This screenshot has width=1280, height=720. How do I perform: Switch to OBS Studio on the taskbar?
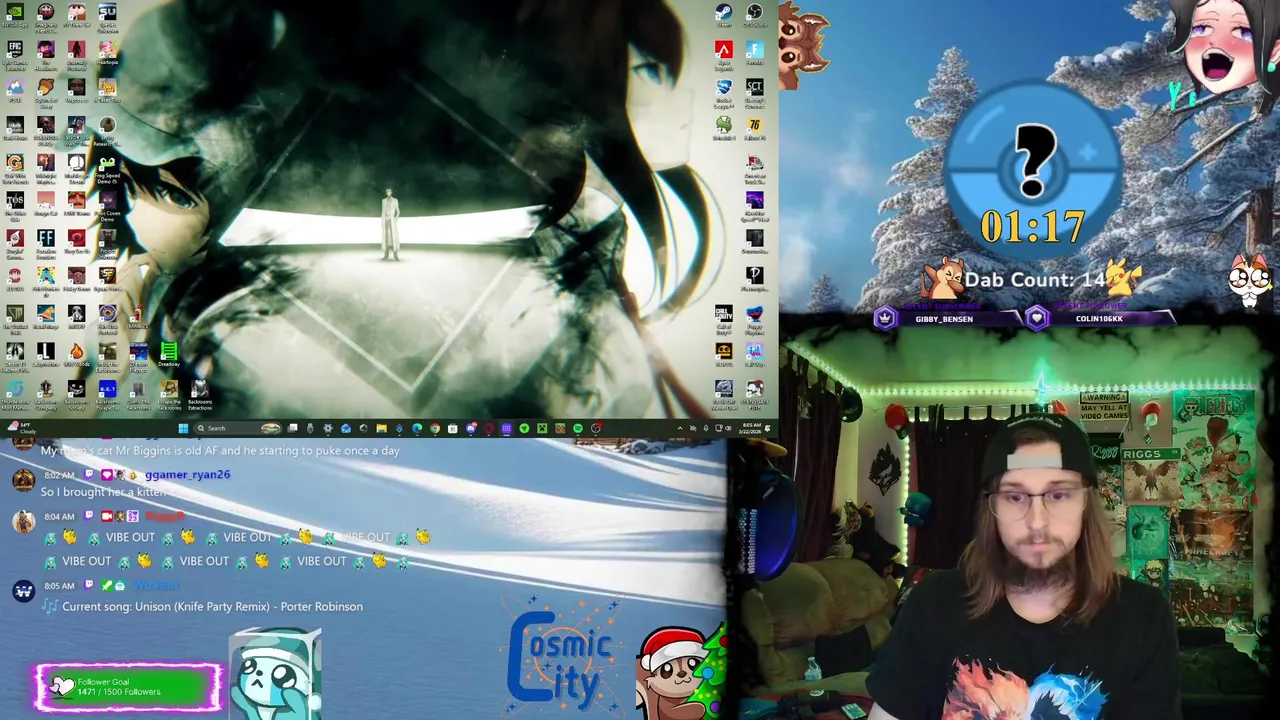coord(596,428)
